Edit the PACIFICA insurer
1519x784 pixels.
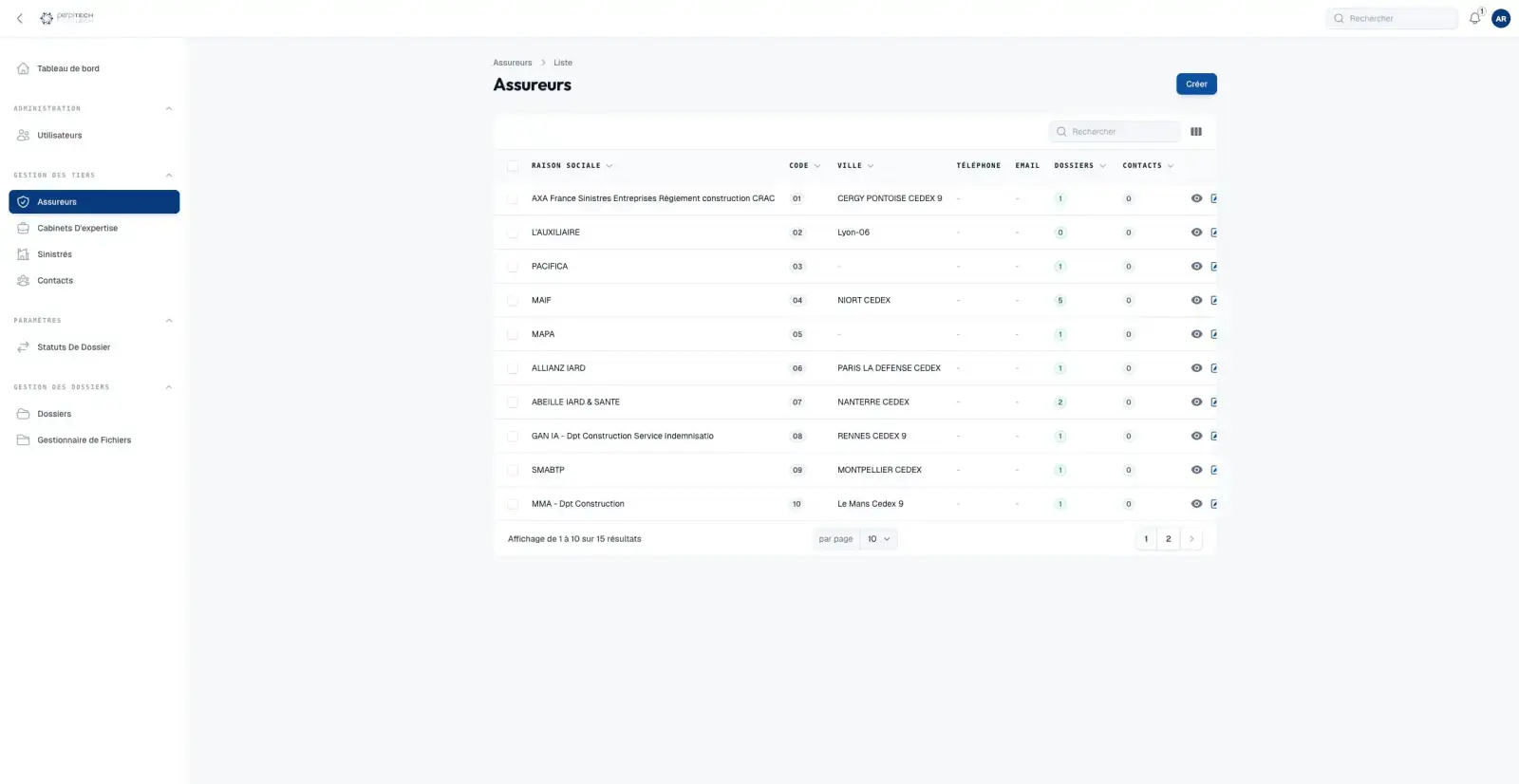[1213, 267]
